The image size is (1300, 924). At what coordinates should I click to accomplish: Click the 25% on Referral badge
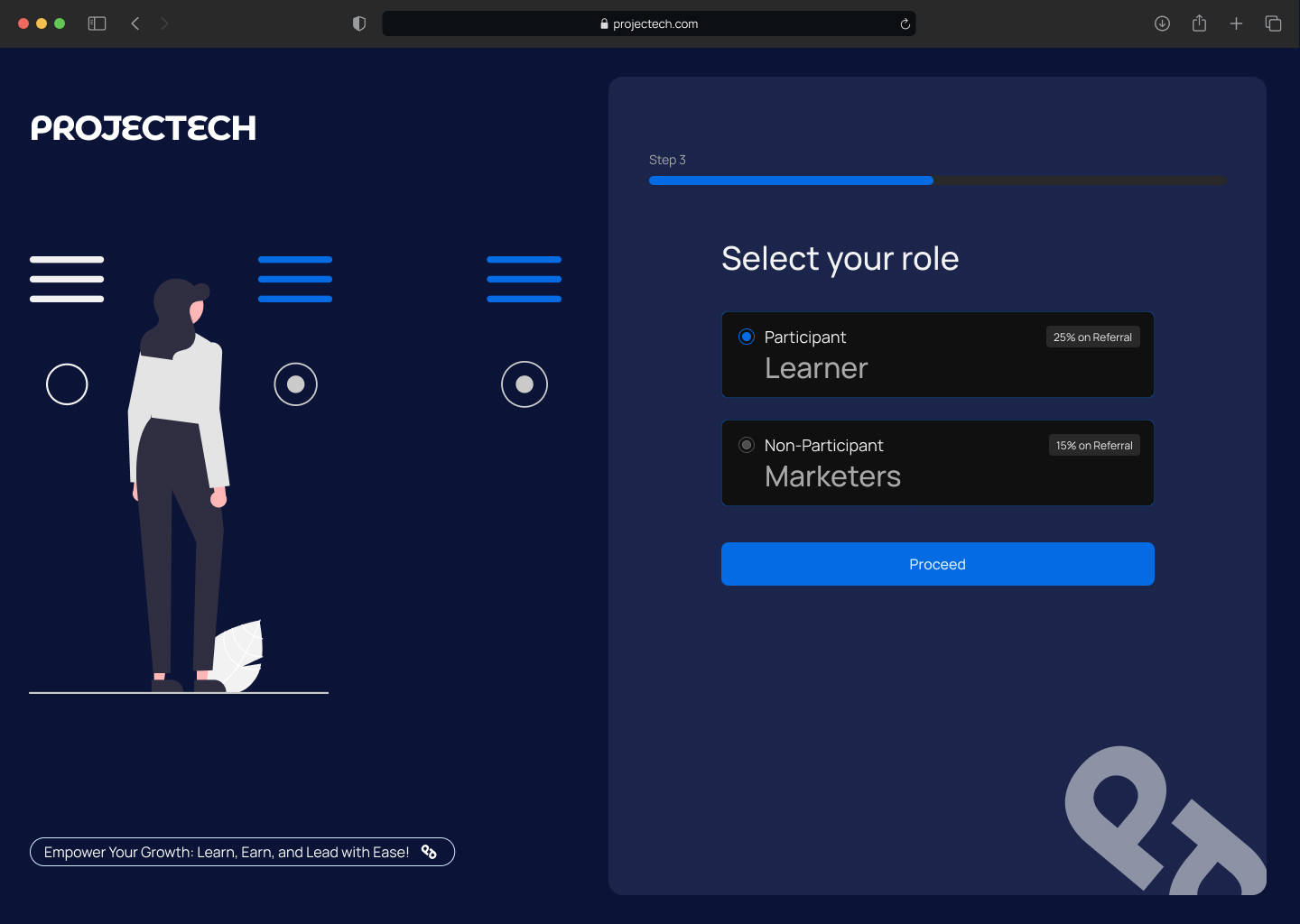1092,337
